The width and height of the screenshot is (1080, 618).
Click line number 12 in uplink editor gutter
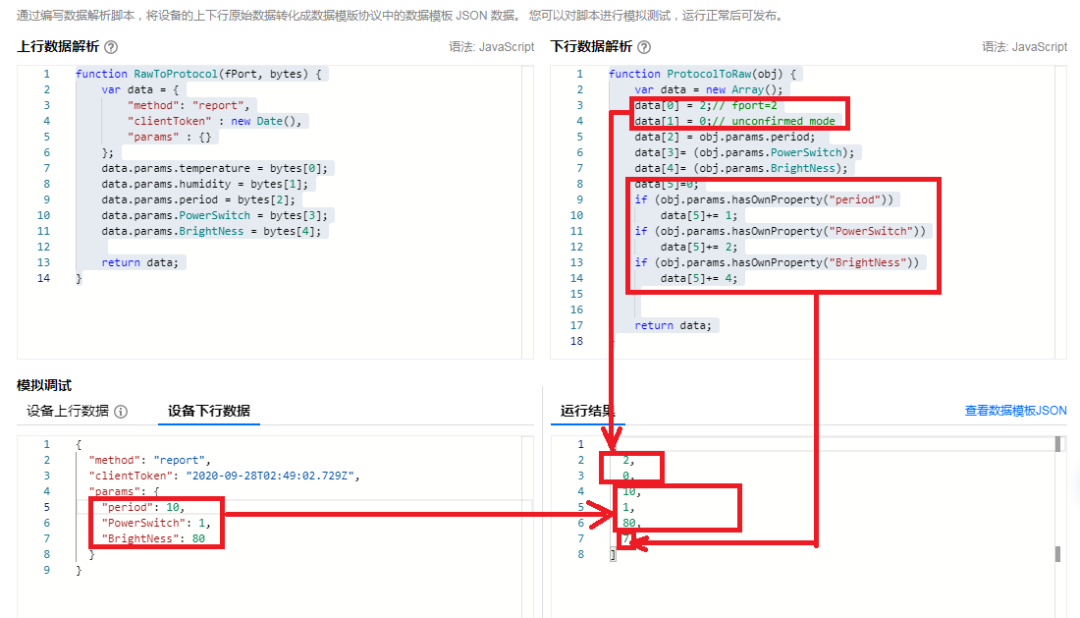pyautogui.click(x=43, y=247)
